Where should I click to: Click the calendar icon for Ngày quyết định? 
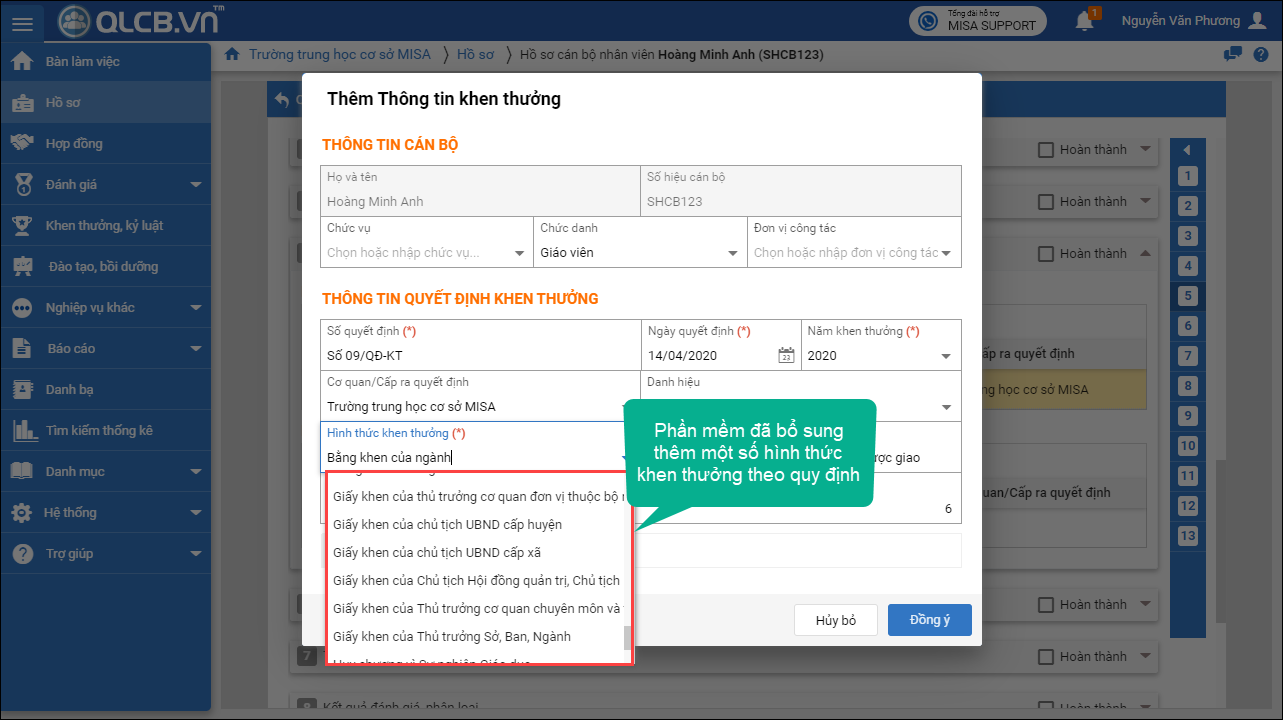[x=786, y=356]
